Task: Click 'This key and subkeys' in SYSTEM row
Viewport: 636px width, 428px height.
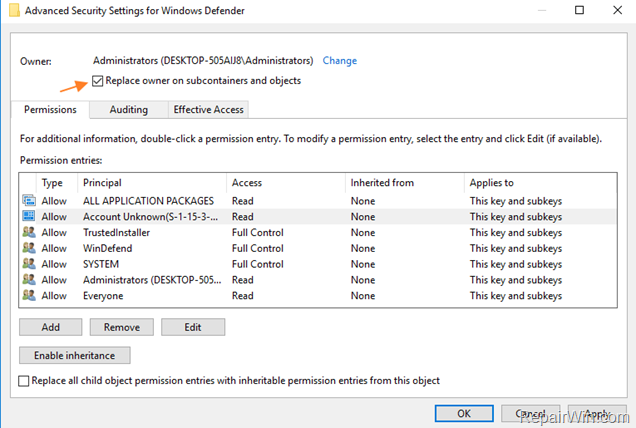Action: 516,264
